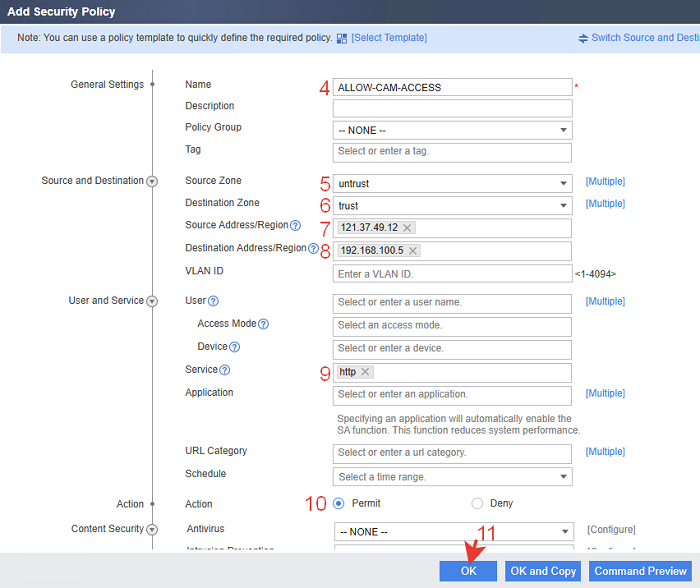Click the Select Template grid icon
The width and height of the screenshot is (700, 588).
[342, 38]
